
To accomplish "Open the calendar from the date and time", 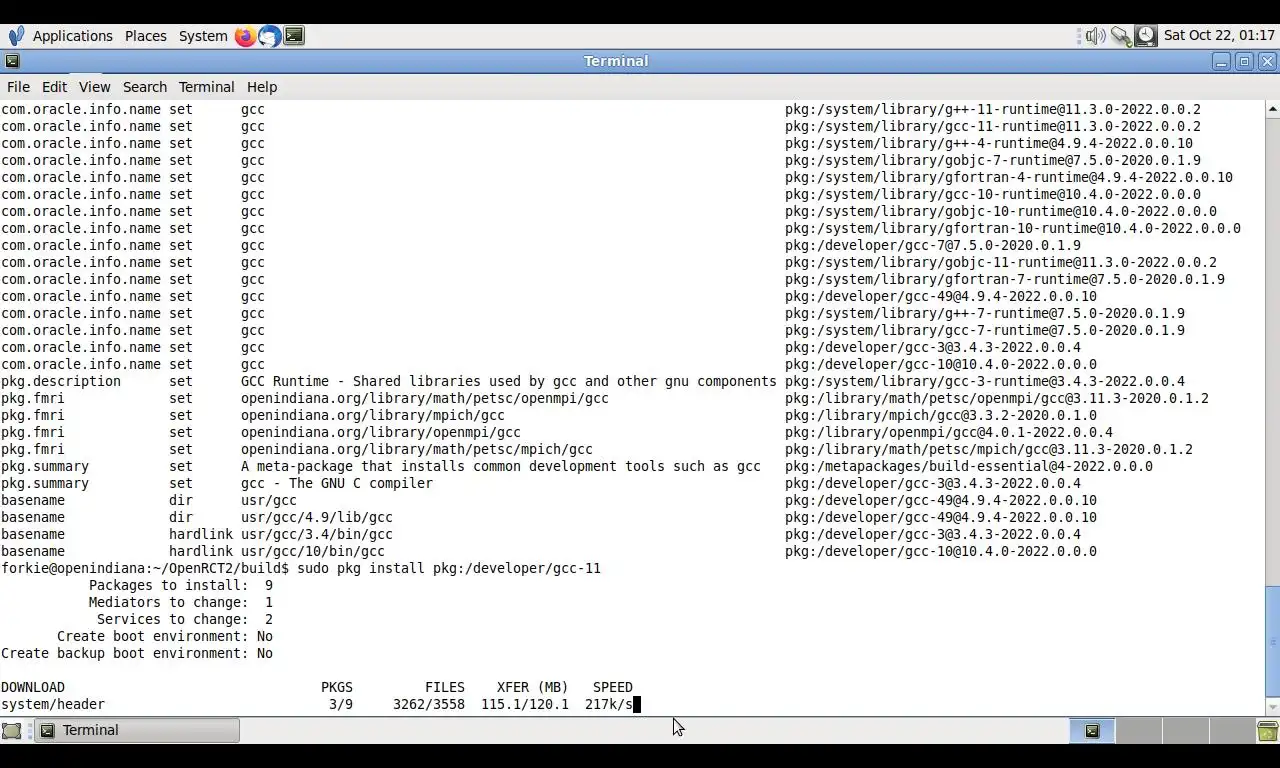I will point(1219,36).
